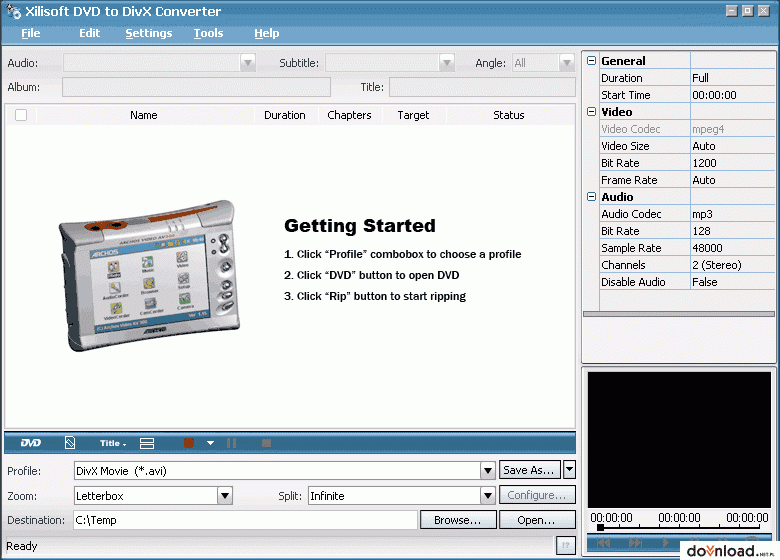Click the Configure... button
This screenshot has height=560, width=780.
[537, 495]
